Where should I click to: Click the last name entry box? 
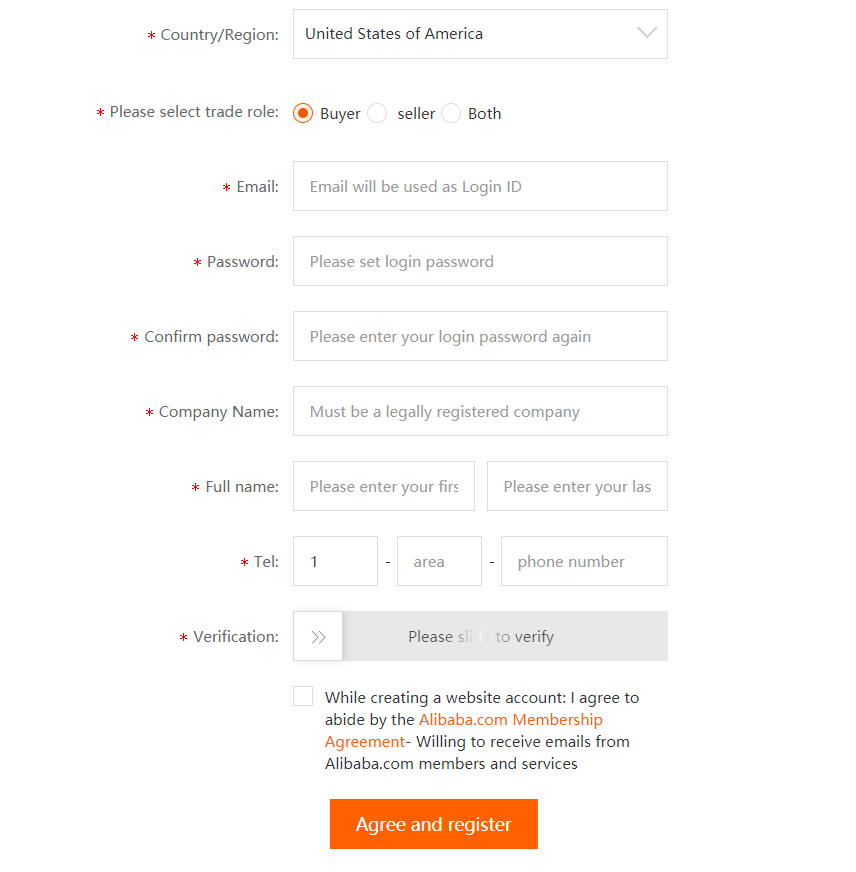[x=577, y=486]
